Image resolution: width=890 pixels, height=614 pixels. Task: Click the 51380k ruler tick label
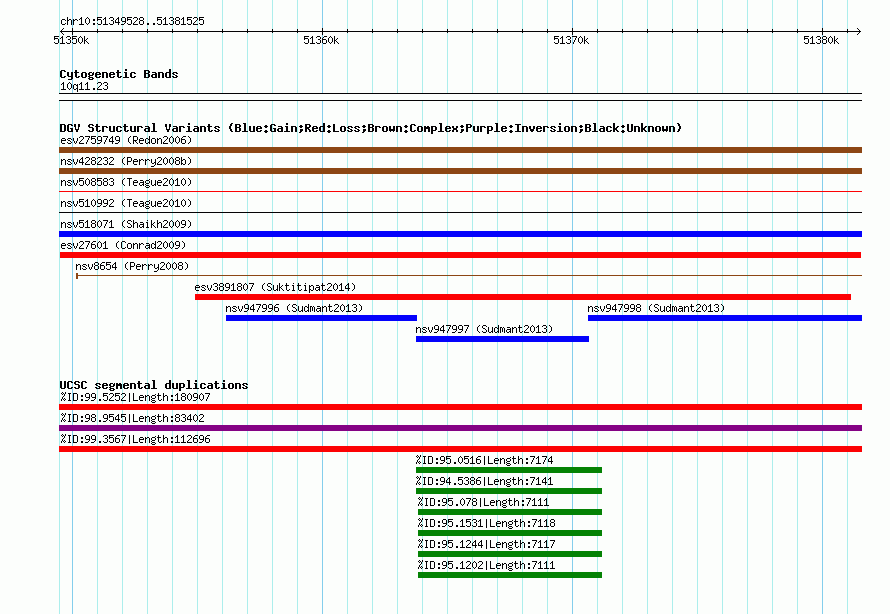(821, 40)
